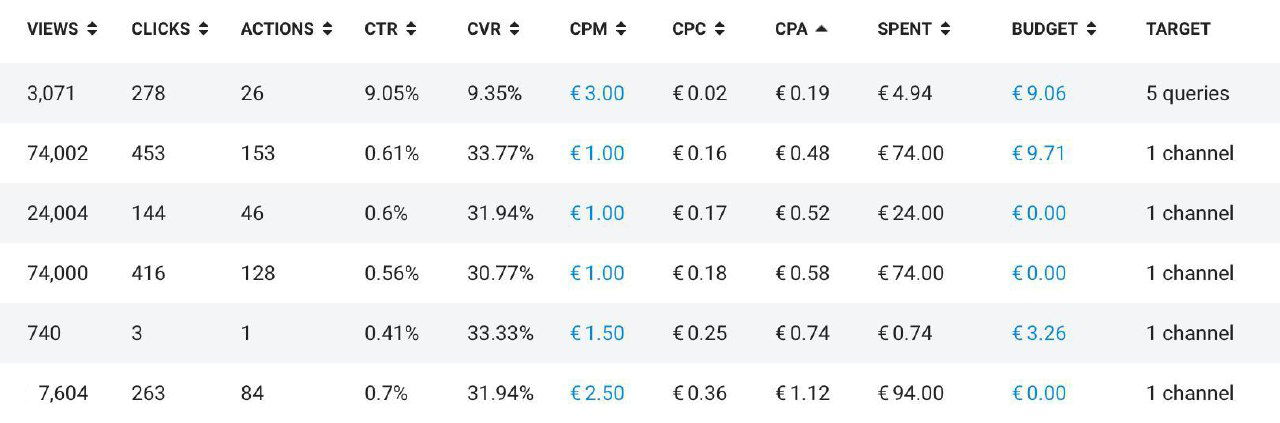Click the Actions column sort arrows
The image size is (1280, 423).
pyautogui.click(x=327, y=30)
